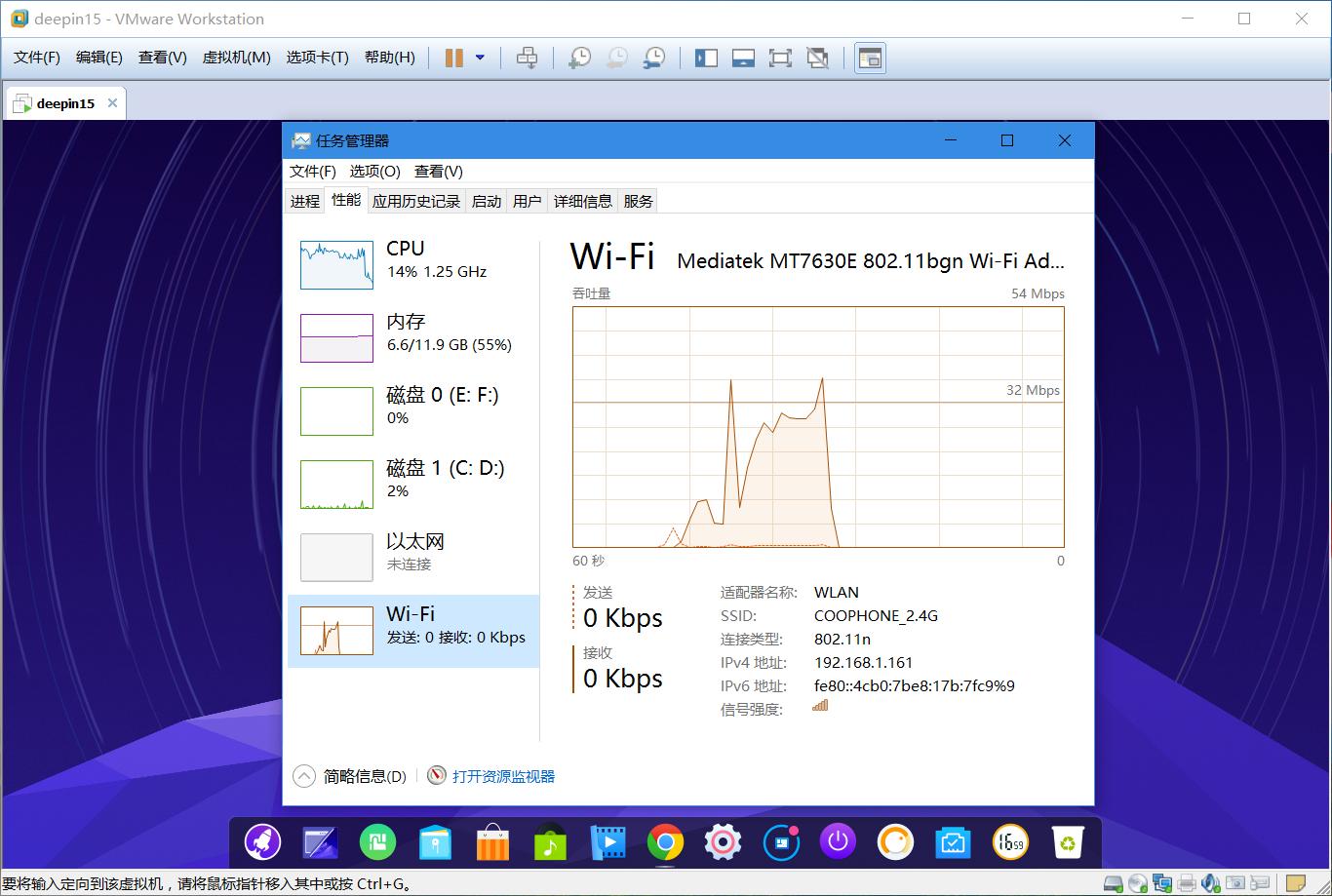Open the 文件(F) menu in Task Manager

point(312,171)
